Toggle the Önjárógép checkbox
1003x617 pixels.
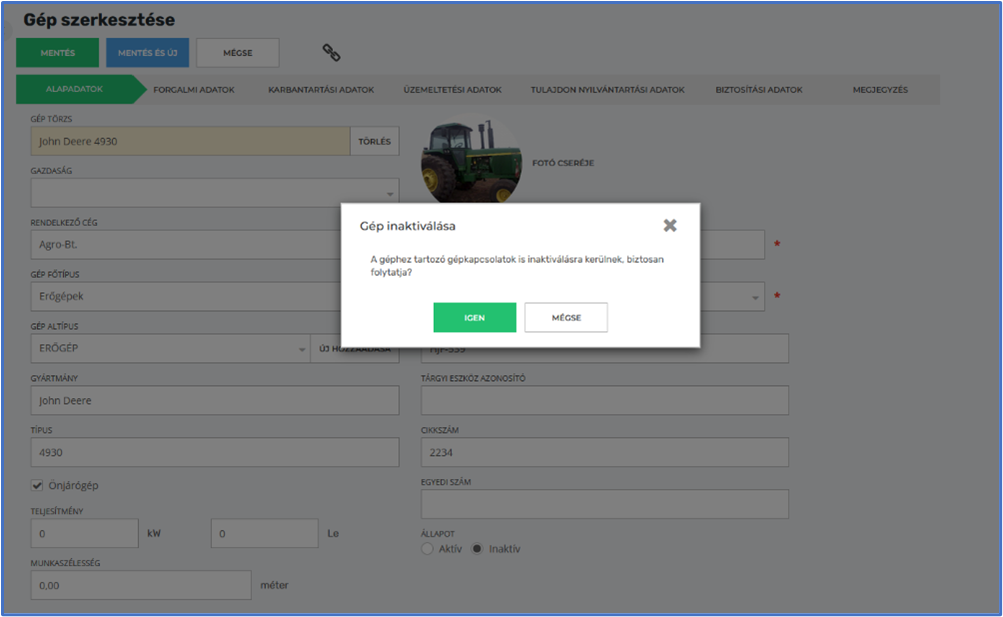pos(38,485)
